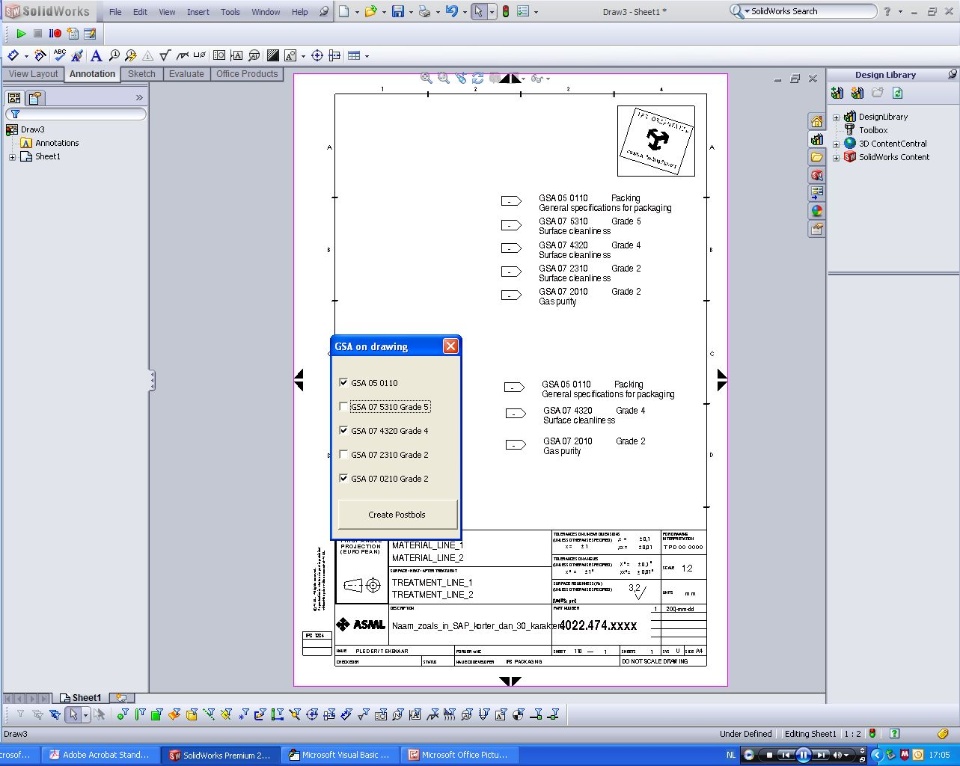Image resolution: width=960 pixels, height=766 pixels.
Task: Print the current drawing
Action: [x=424, y=11]
